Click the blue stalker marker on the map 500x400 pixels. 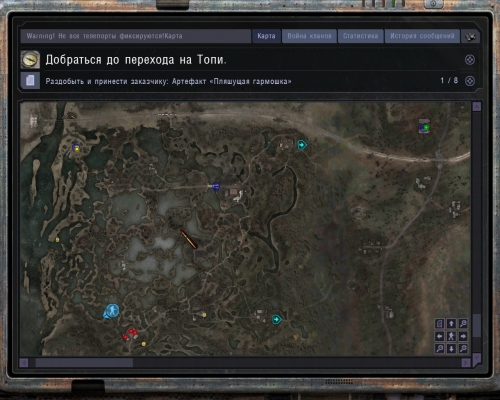click(112, 310)
